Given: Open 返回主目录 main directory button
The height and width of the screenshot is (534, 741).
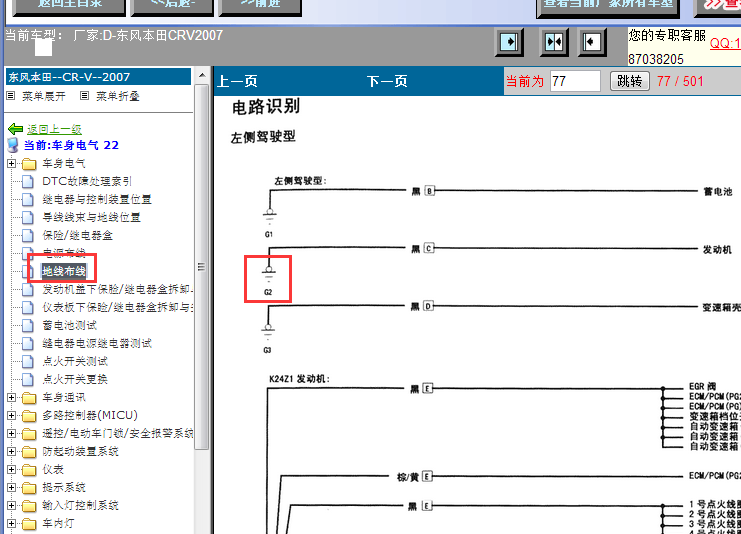Looking at the screenshot, I should click(x=69, y=7).
